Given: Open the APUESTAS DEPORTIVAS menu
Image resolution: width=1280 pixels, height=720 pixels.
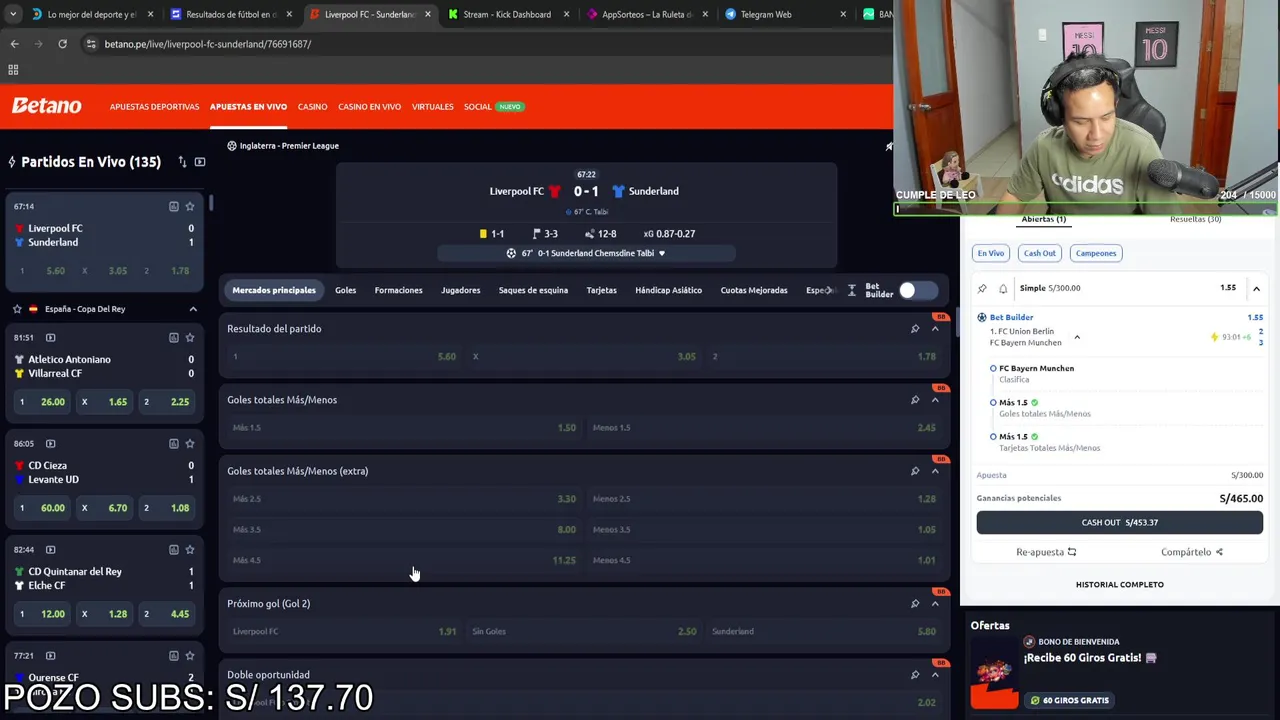Looking at the screenshot, I should 154,106.
